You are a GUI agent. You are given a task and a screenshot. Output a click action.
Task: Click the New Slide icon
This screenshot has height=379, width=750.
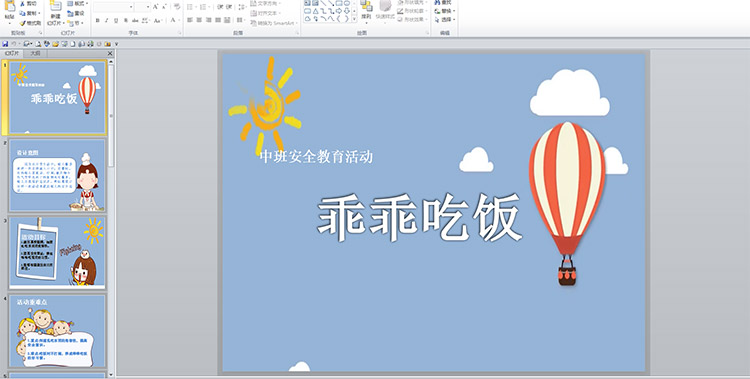[55, 6]
